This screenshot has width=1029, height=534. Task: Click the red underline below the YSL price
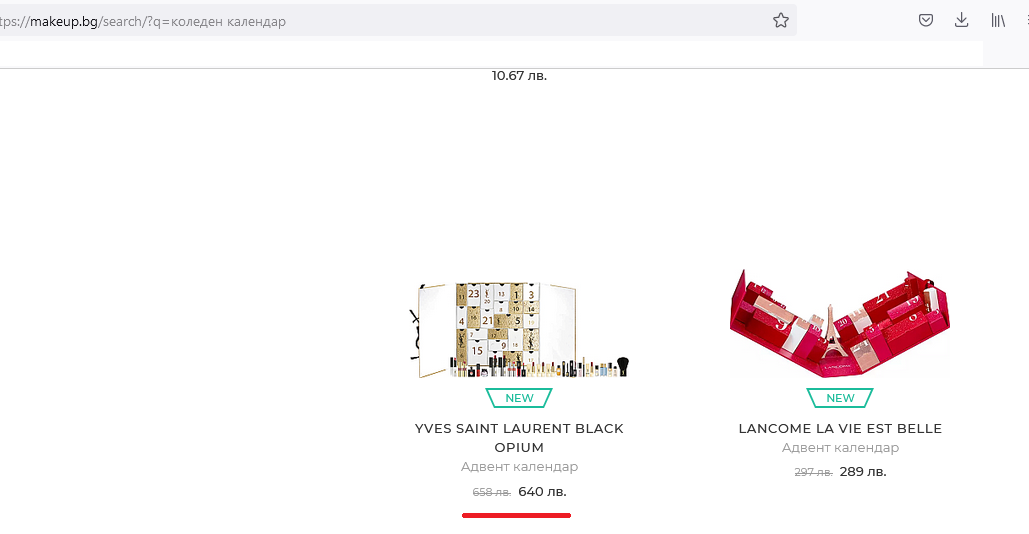click(516, 516)
